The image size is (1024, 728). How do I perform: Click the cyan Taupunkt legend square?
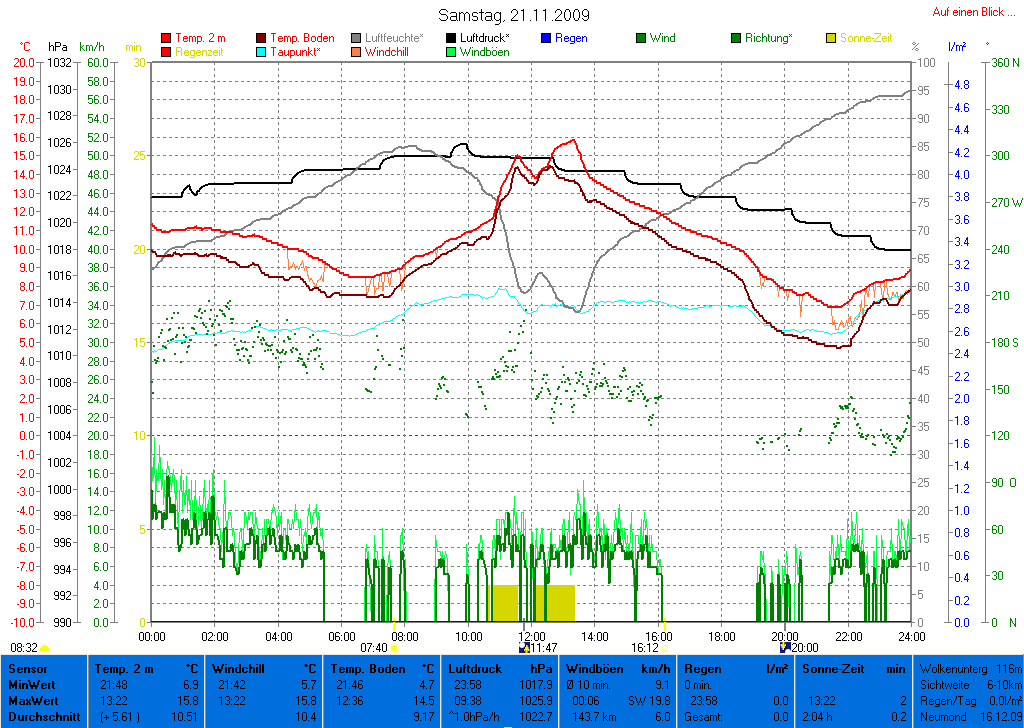[262, 51]
